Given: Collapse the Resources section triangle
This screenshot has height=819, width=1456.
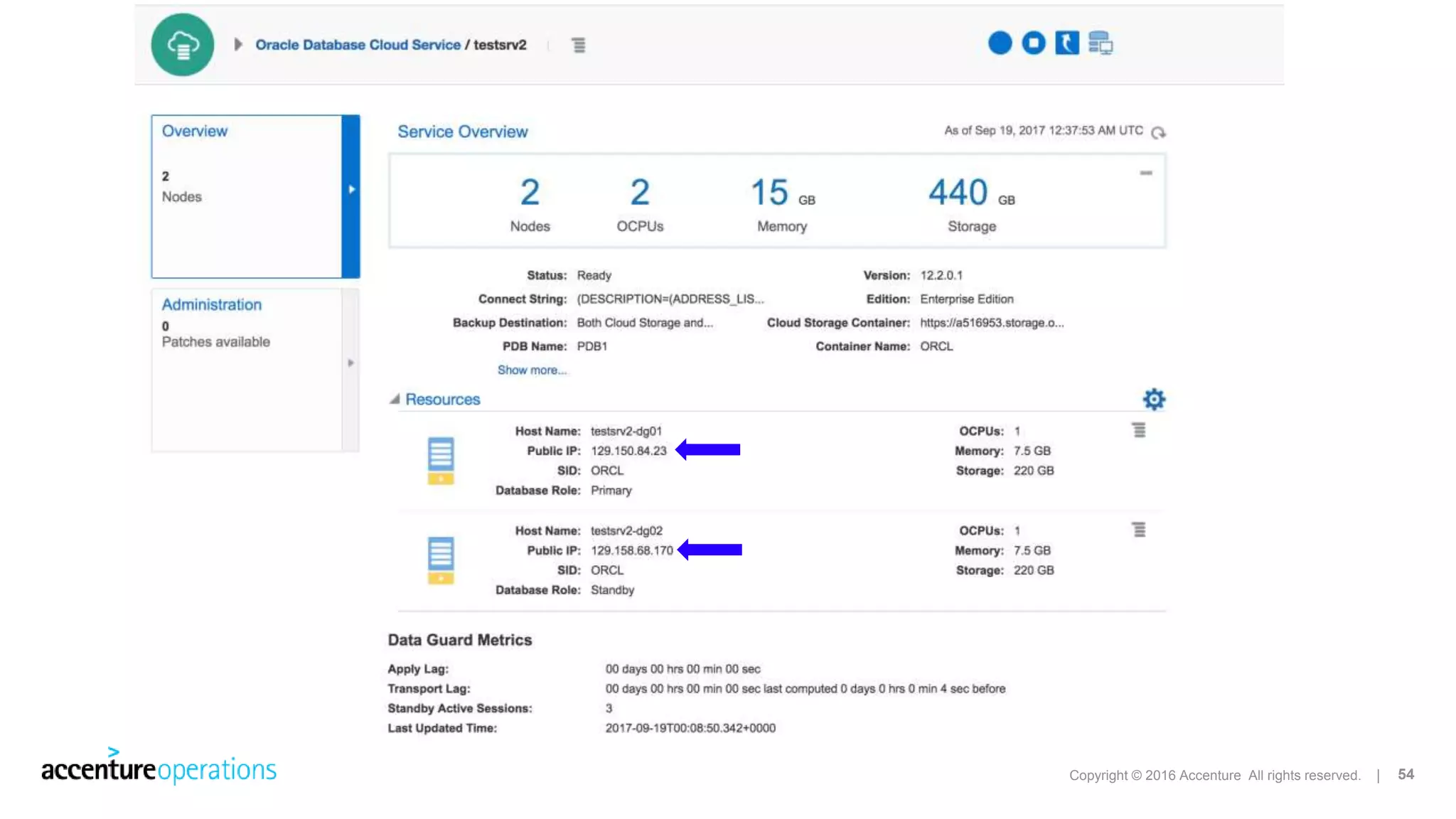Looking at the screenshot, I should [x=395, y=400].
